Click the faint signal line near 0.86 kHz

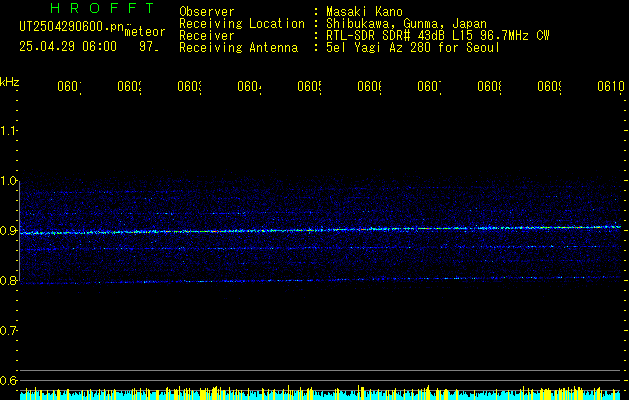click(321, 248)
